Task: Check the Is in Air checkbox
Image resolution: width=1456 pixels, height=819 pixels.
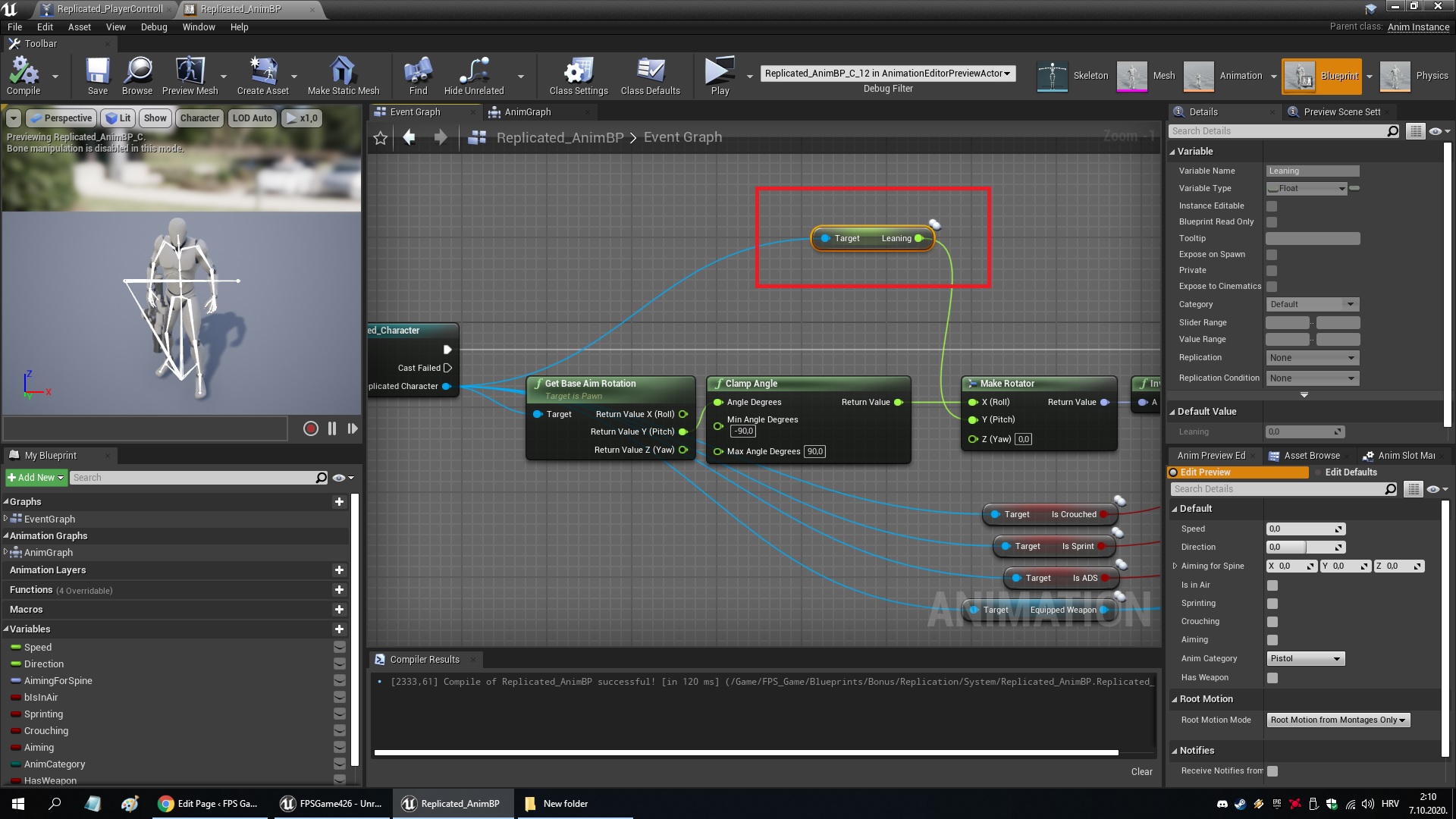Action: click(x=1272, y=585)
